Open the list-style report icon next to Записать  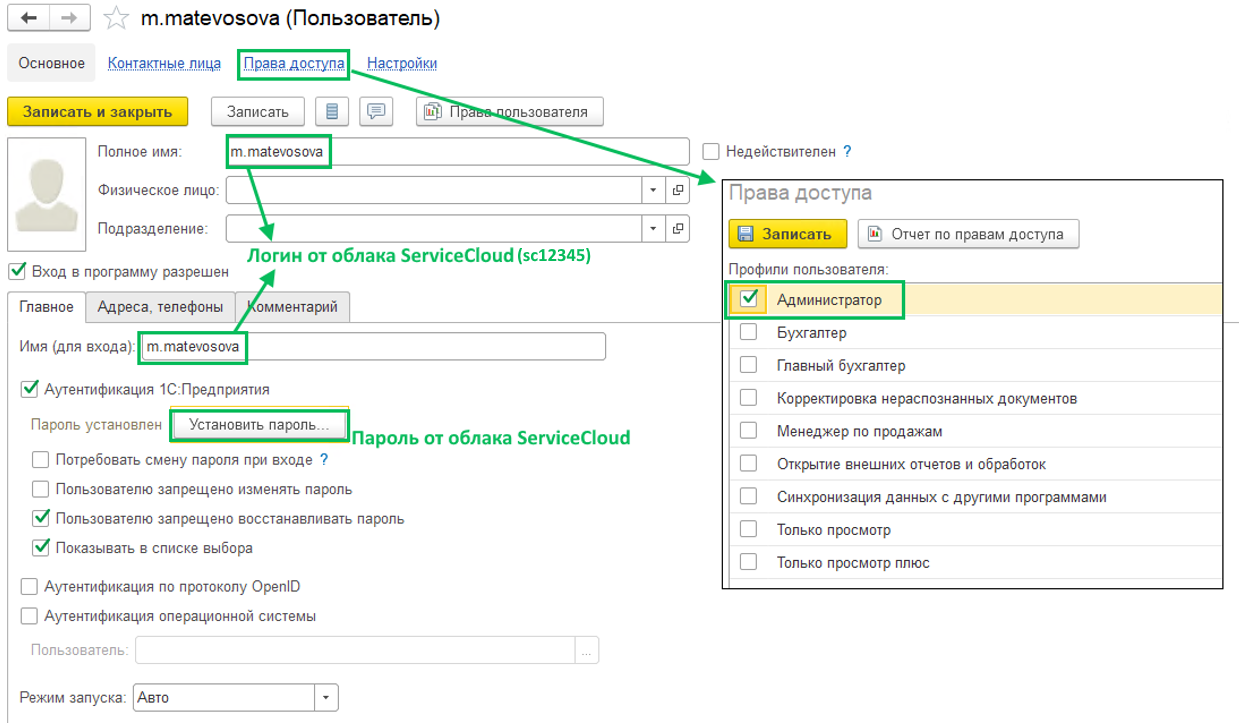332,112
